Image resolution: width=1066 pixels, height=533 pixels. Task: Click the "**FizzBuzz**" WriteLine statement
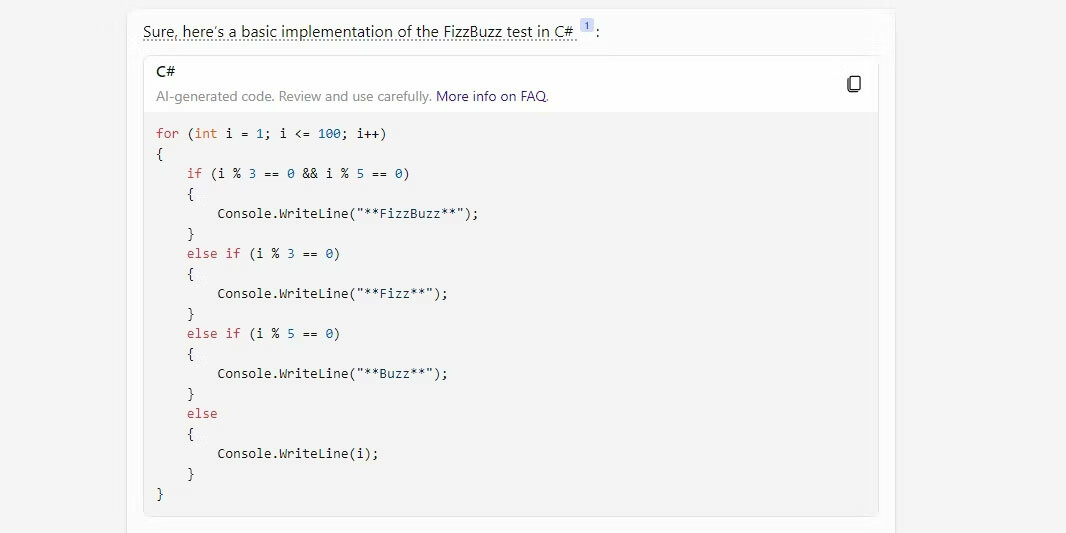point(348,214)
